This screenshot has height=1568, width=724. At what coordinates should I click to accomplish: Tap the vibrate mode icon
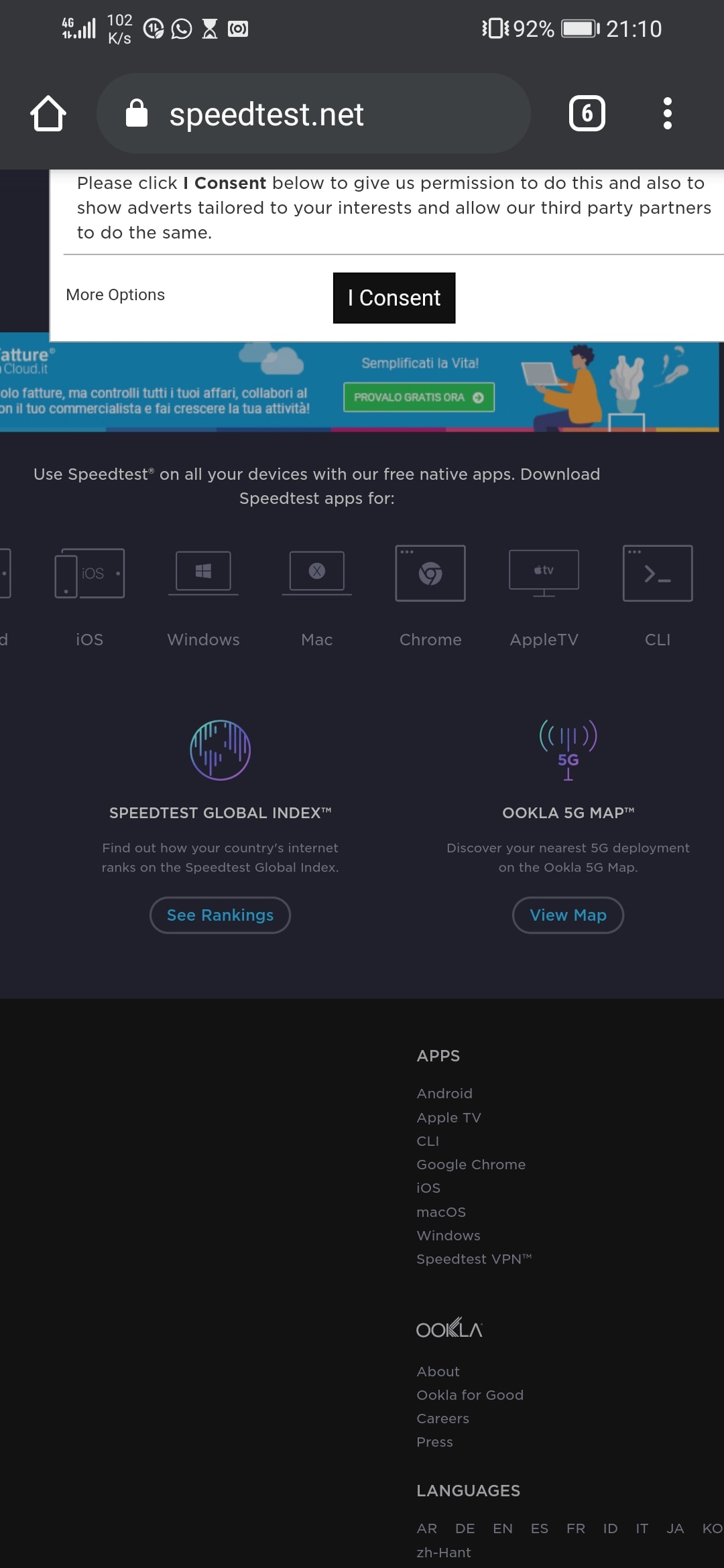(x=495, y=29)
